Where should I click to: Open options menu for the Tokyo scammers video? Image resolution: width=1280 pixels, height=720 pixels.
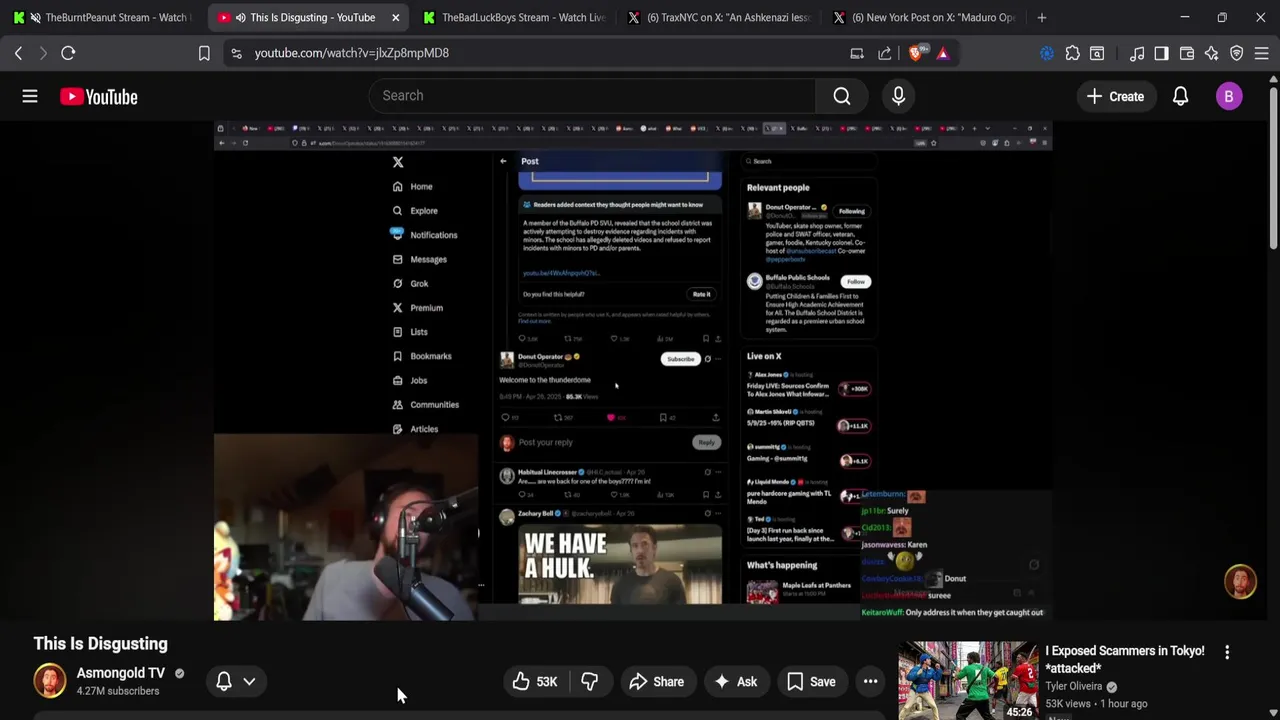[x=1227, y=652]
